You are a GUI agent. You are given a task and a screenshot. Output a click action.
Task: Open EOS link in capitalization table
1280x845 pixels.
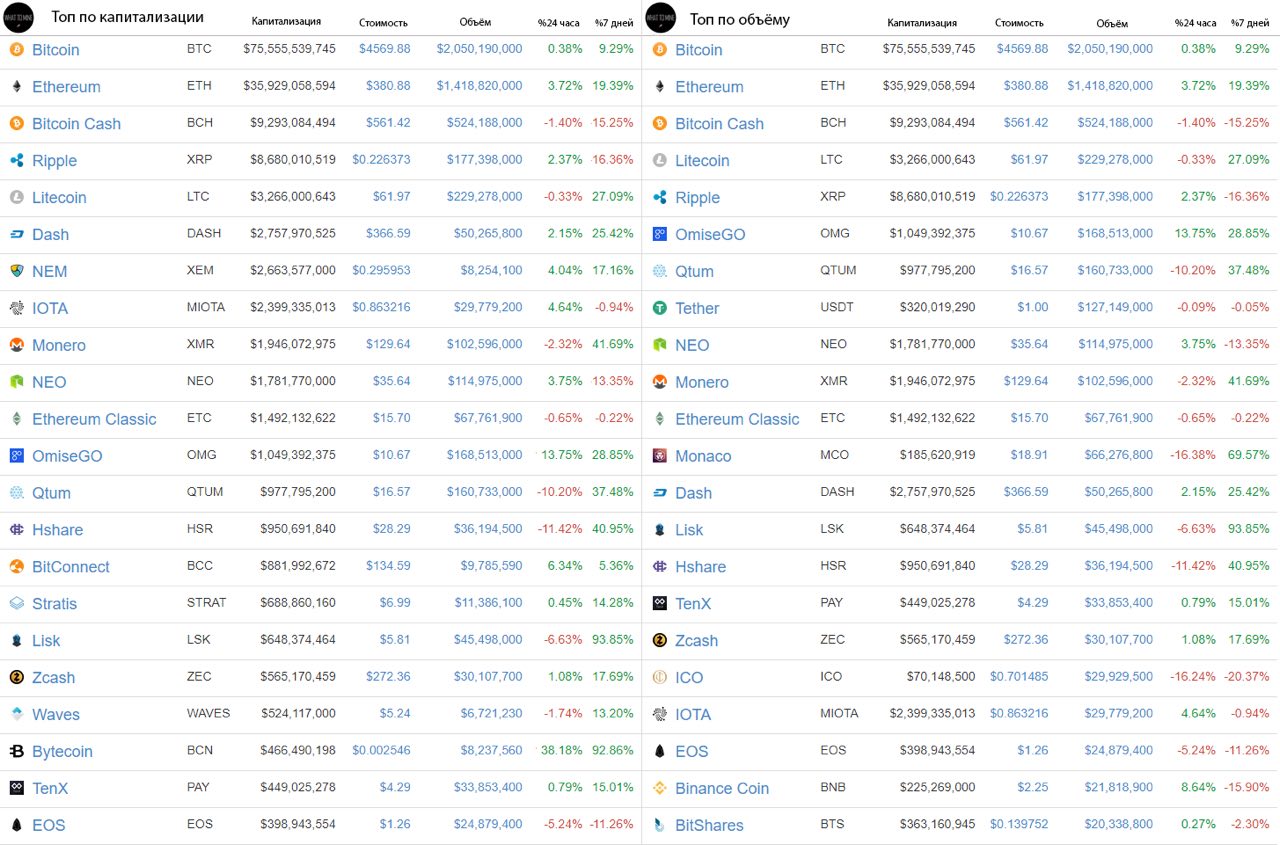tap(48, 825)
